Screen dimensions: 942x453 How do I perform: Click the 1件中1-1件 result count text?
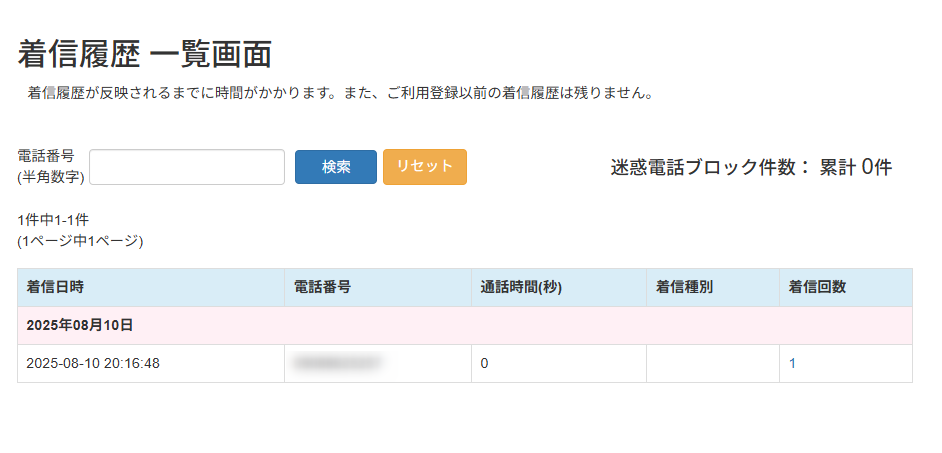(x=53, y=220)
